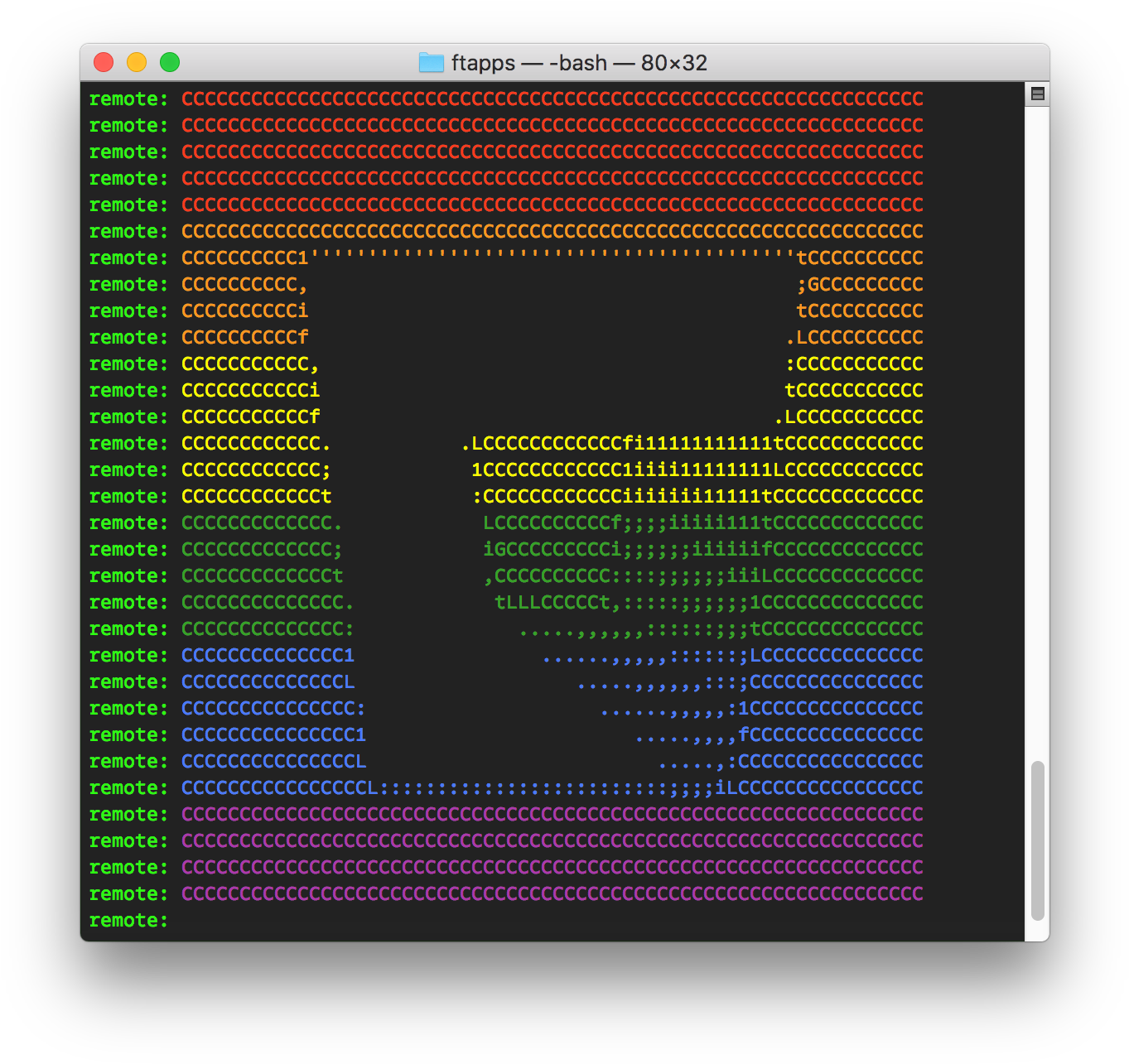
Task: Zoom the window with the green button
Action: (x=170, y=63)
